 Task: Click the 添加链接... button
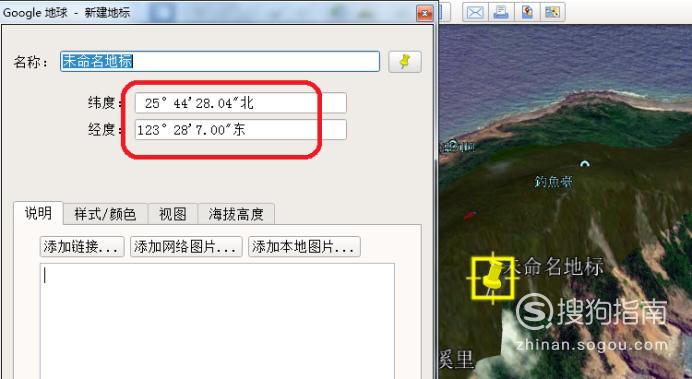click(x=82, y=247)
